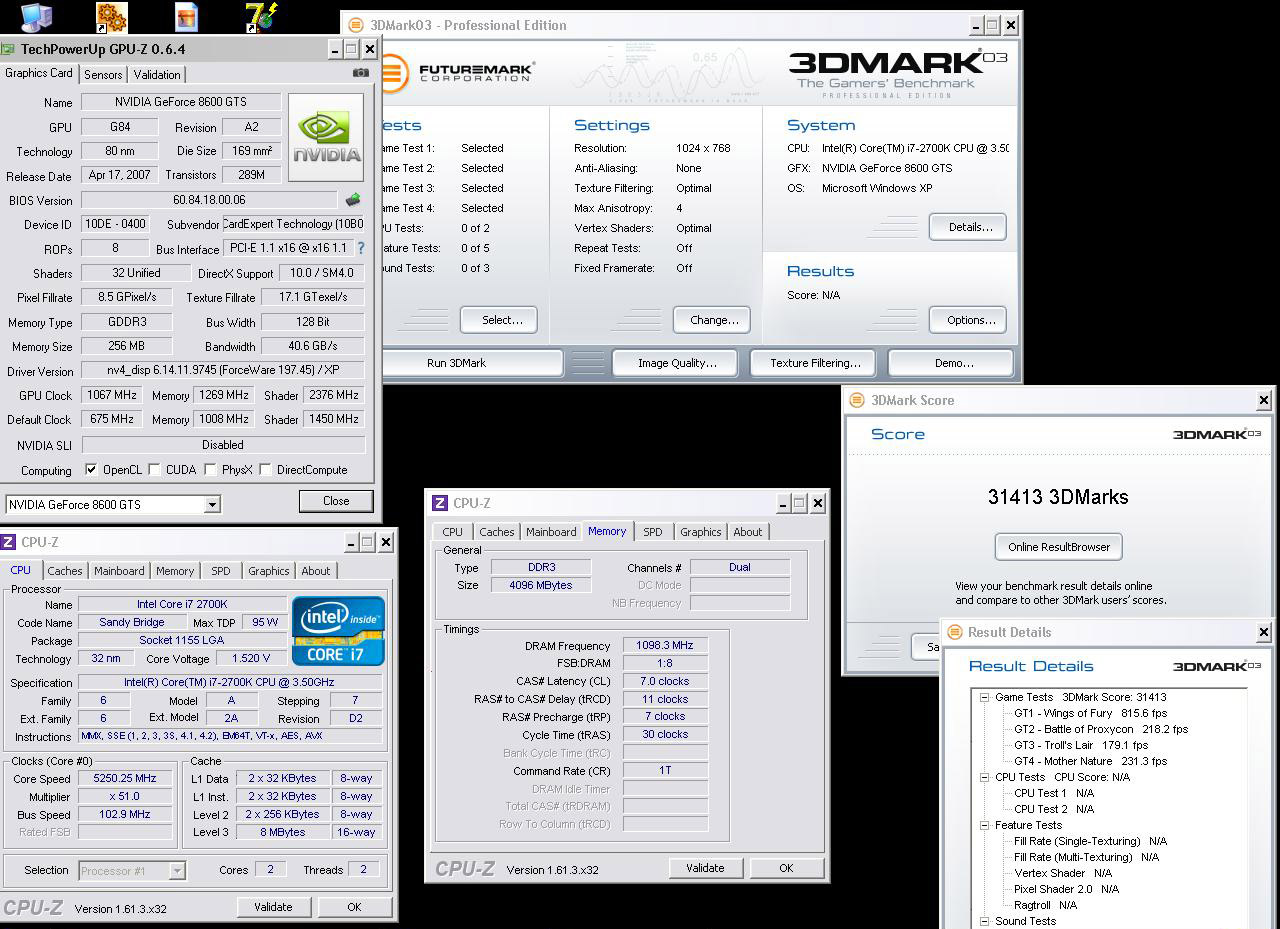This screenshot has height=929, width=1280.
Task: Open the SPD tab in CPU-Z Memory window
Action: 652,532
